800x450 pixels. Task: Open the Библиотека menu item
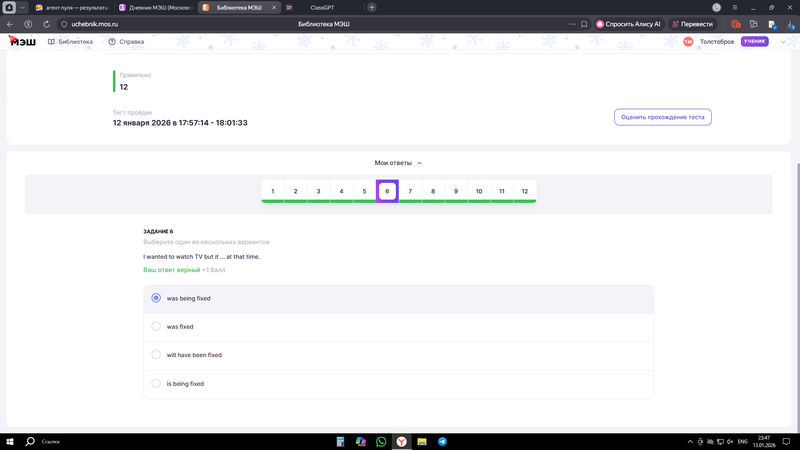[70, 42]
